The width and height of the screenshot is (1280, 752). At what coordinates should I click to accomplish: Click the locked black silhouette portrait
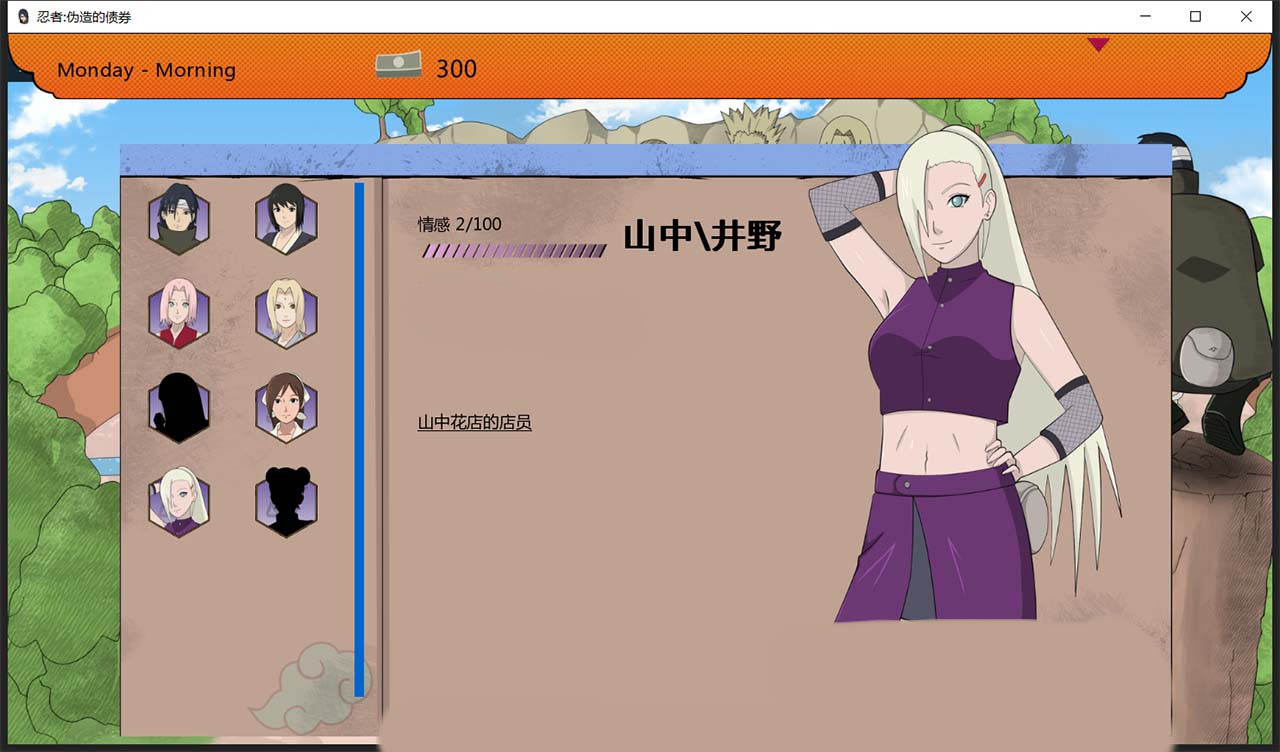click(178, 406)
